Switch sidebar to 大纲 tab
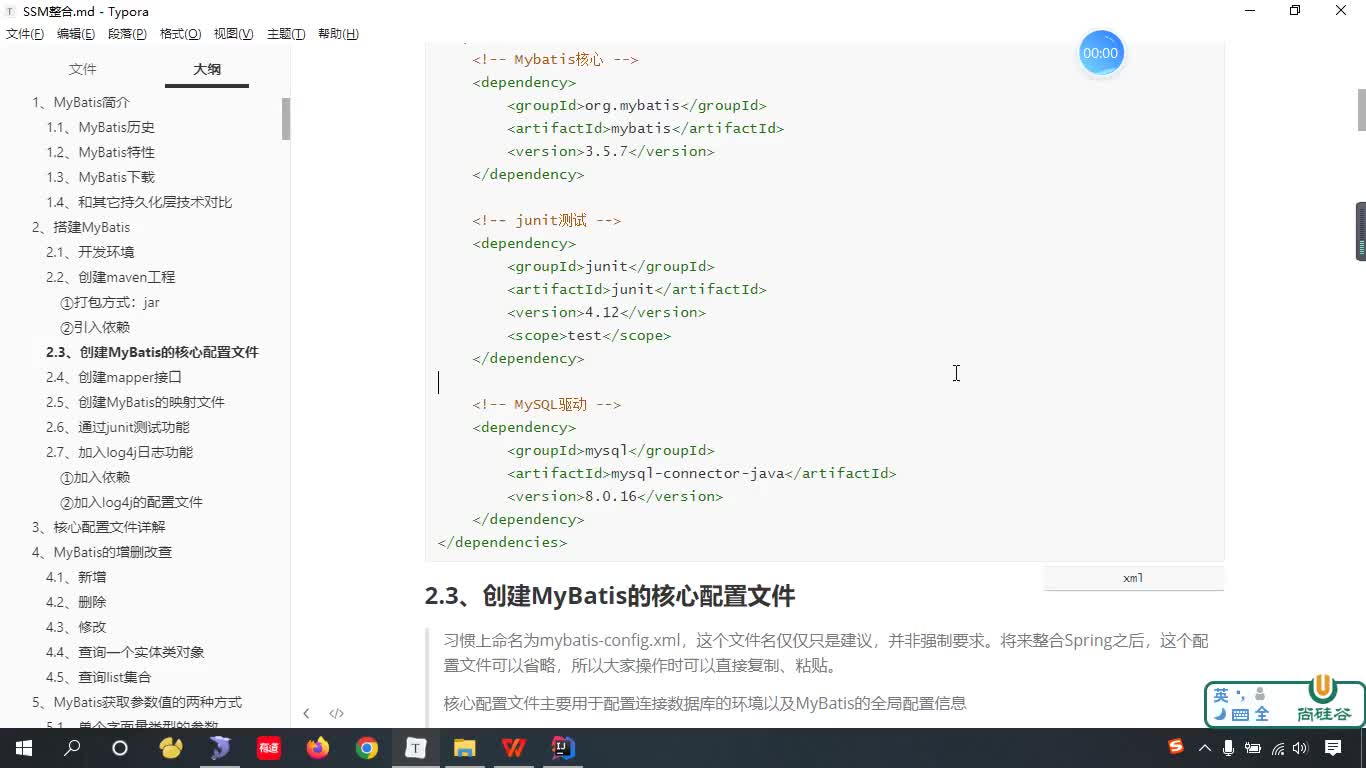 [207, 69]
